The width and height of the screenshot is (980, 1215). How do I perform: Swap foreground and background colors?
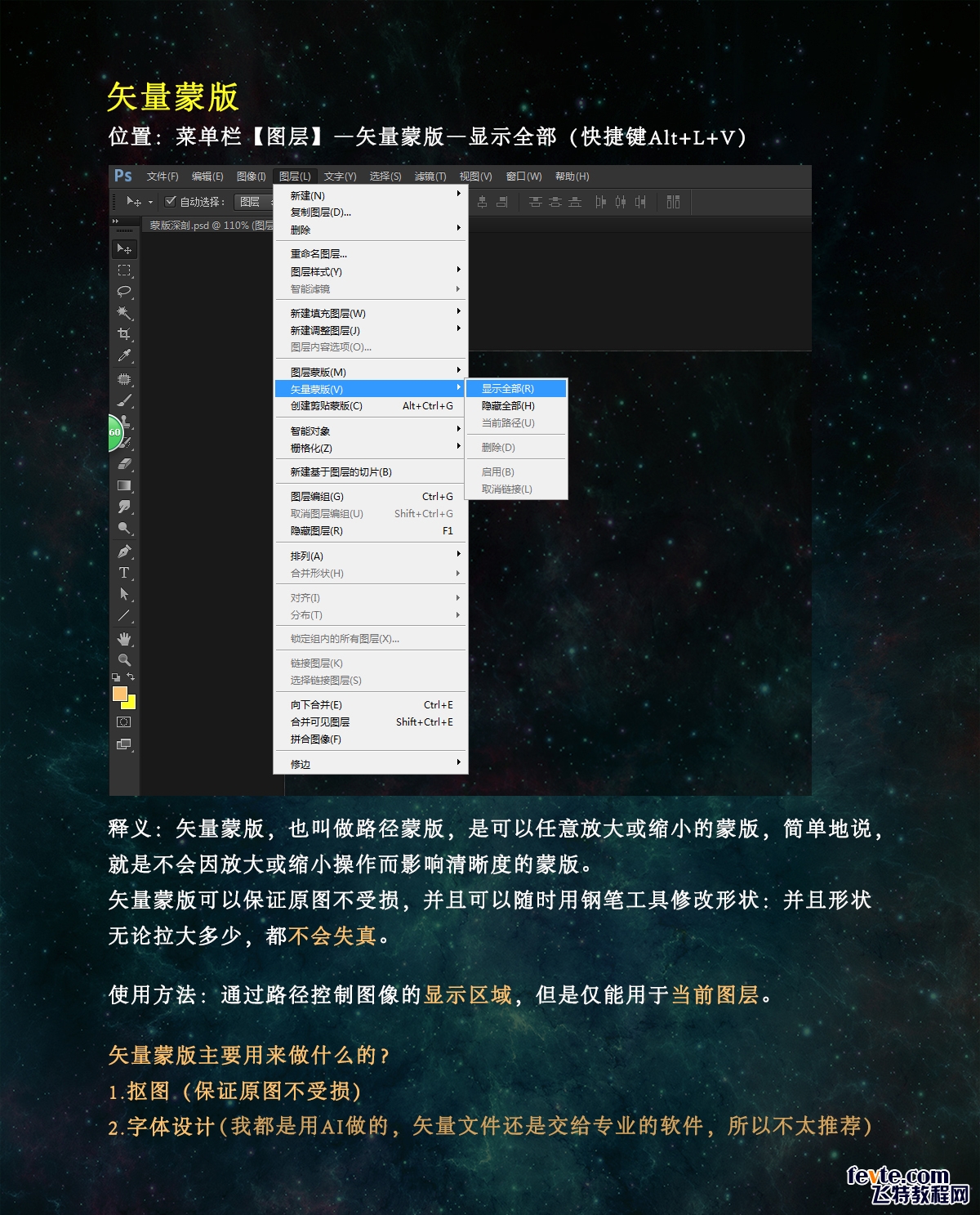131,677
